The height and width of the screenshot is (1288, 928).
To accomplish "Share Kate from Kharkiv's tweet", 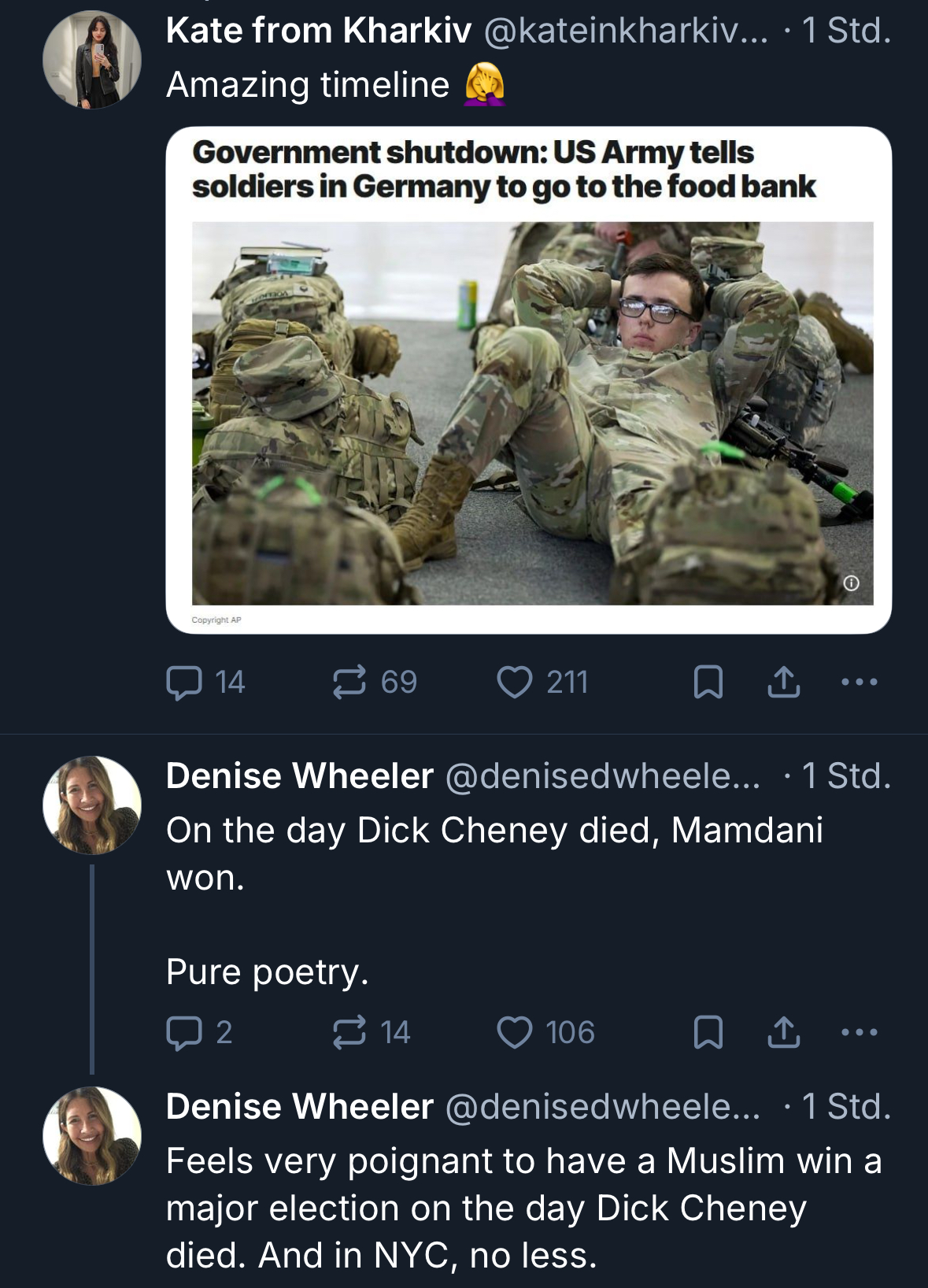I will tap(784, 683).
